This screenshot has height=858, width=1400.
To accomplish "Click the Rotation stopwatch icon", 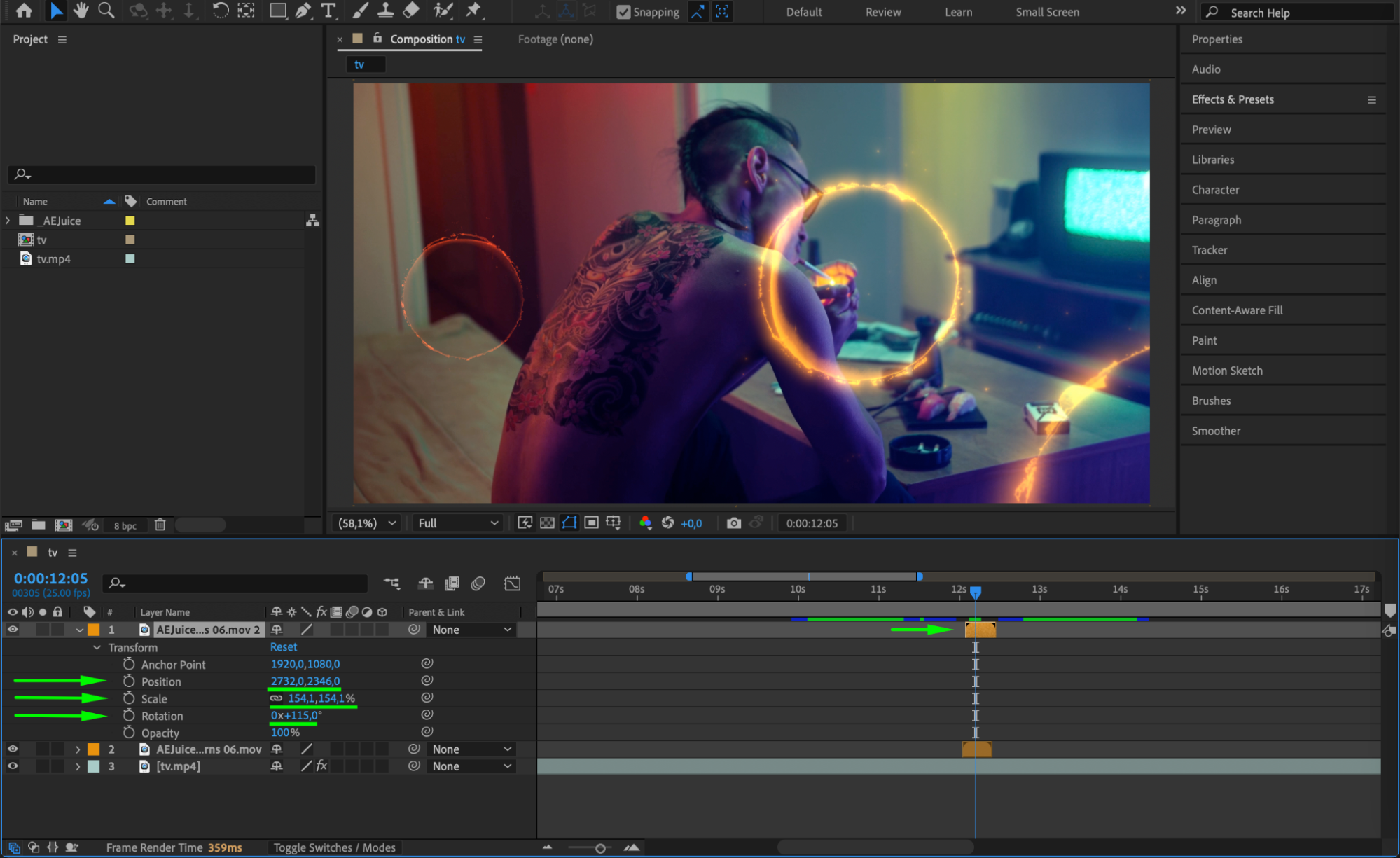I will click(x=129, y=715).
